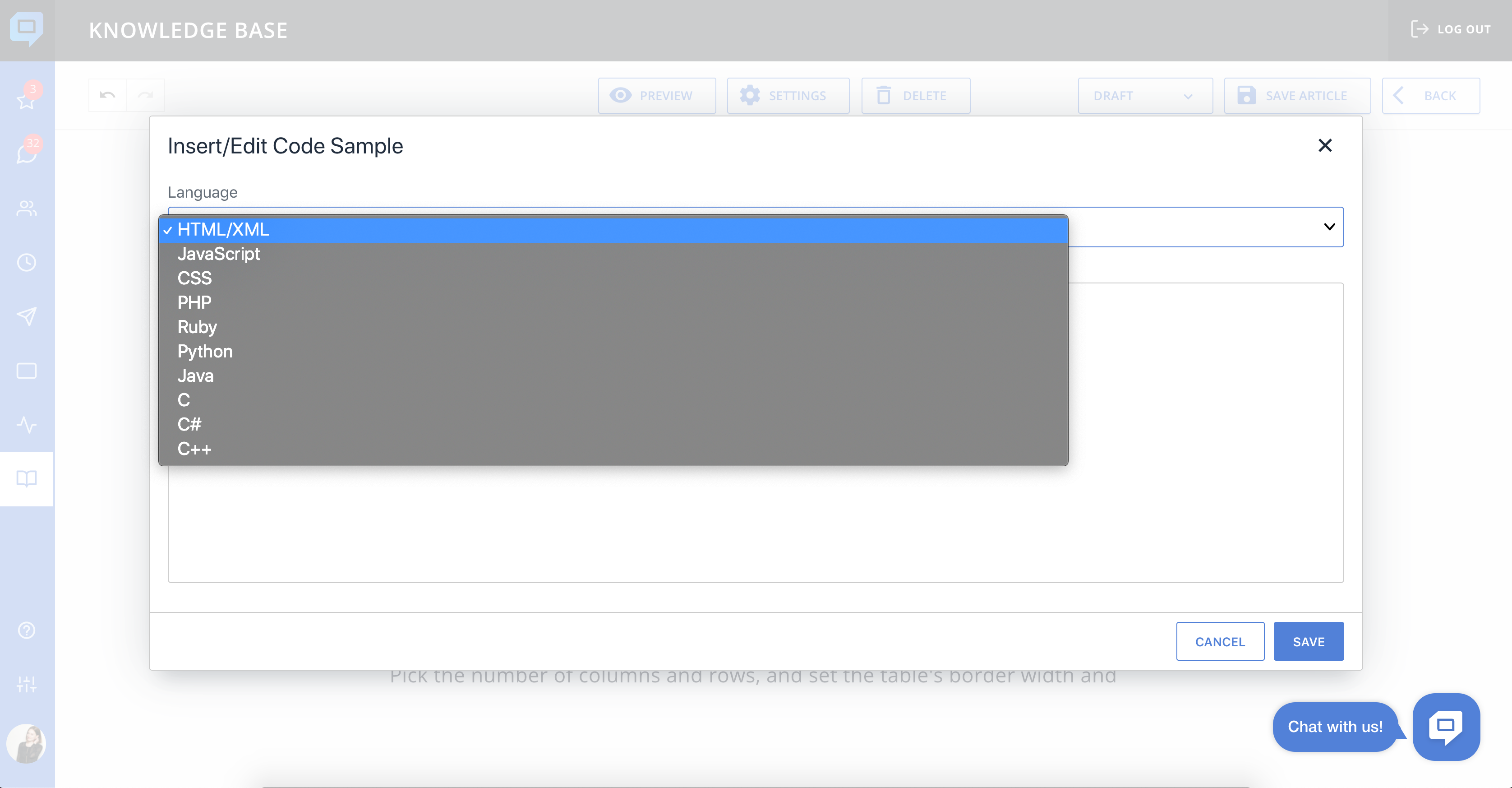Select JavaScript language option
The height and width of the screenshot is (788, 1512).
click(613, 254)
